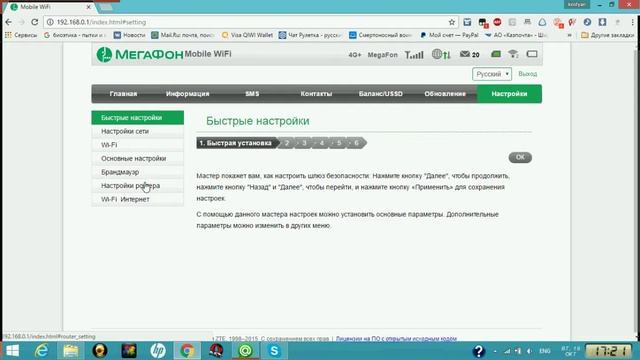This screenshot has height=360, width=640.
Task: Open language dropdown showing Русский
Action: [492, 74]
